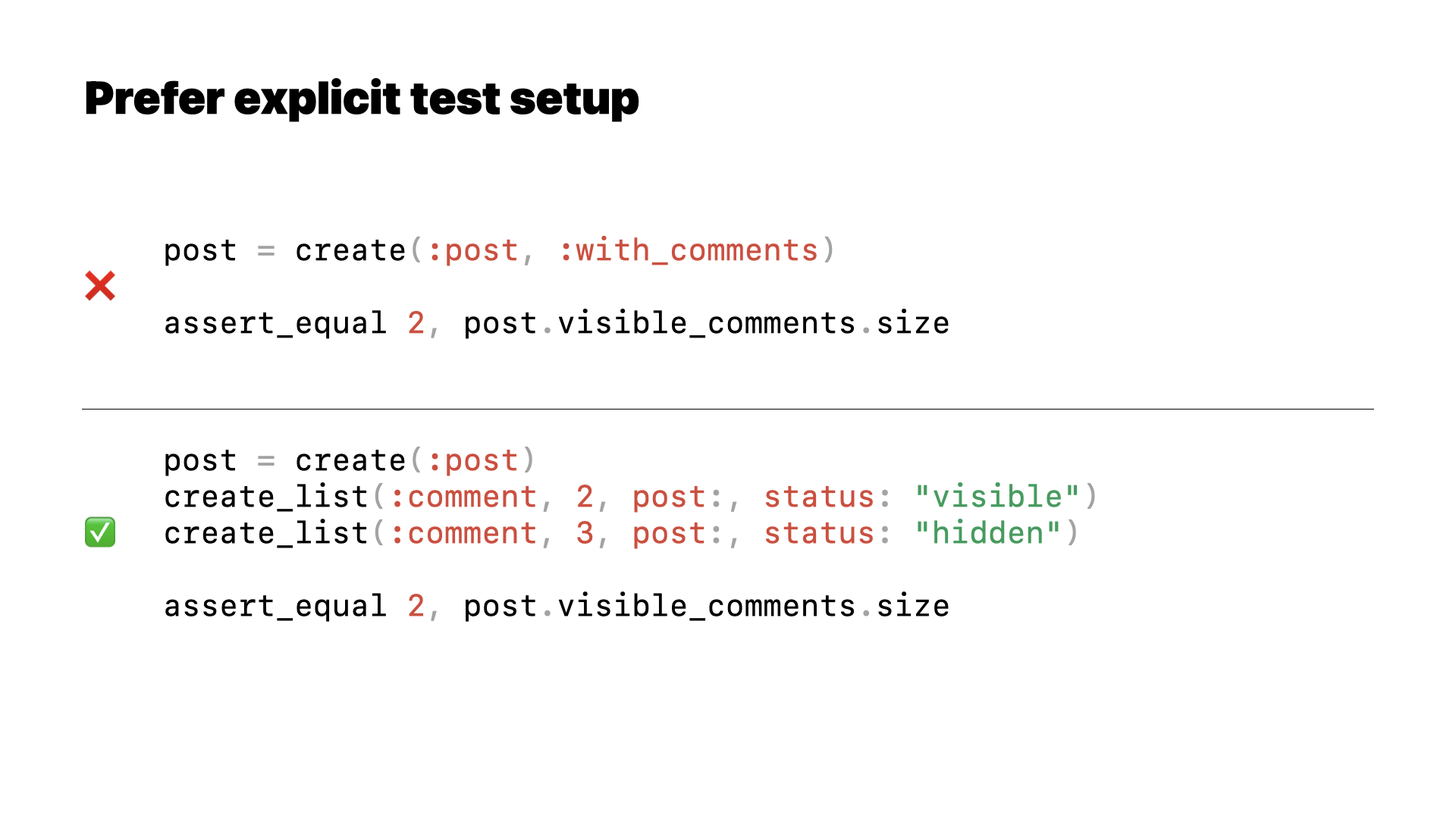Click 'visible_comments' in the top assertion
The height and width of the screenshot is (819, 1456).
point(707,324)
